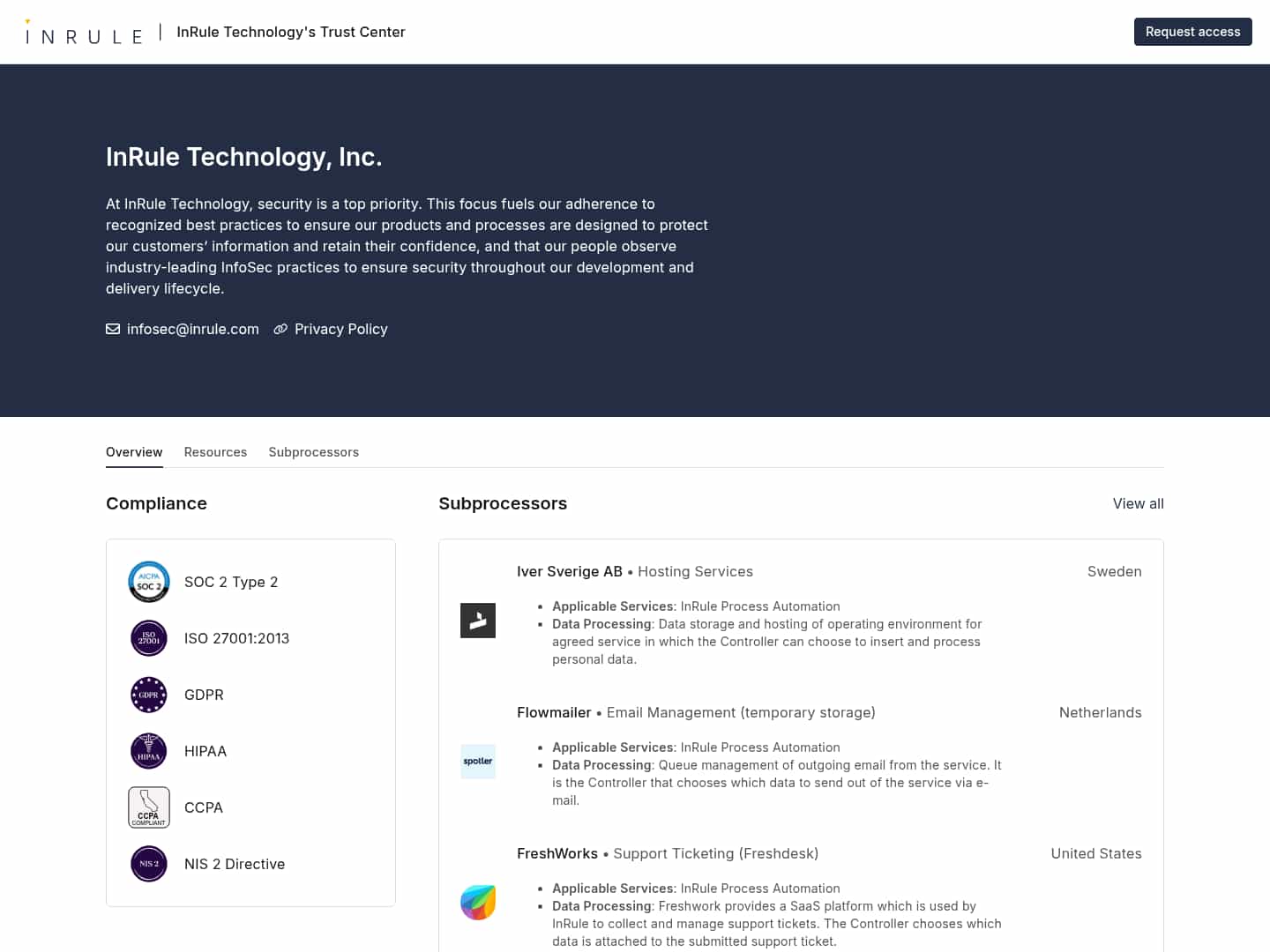This screenshot has height=952, width=1270.
Task: Click NIS 2 Directive compliance label
Action: [235, 864]
